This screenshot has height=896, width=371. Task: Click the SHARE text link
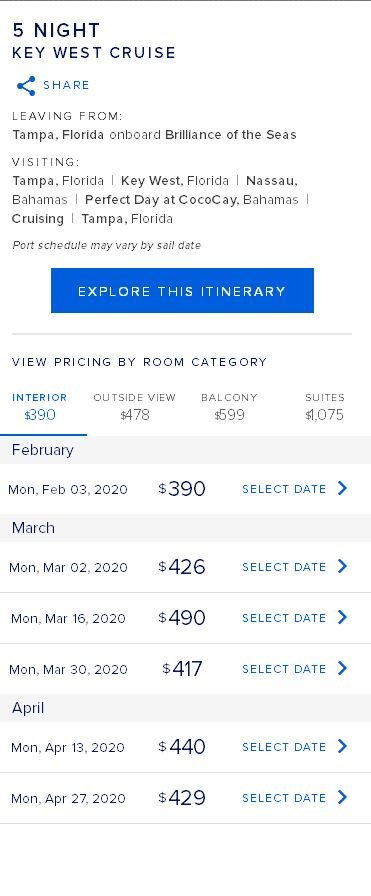point(66,85)
